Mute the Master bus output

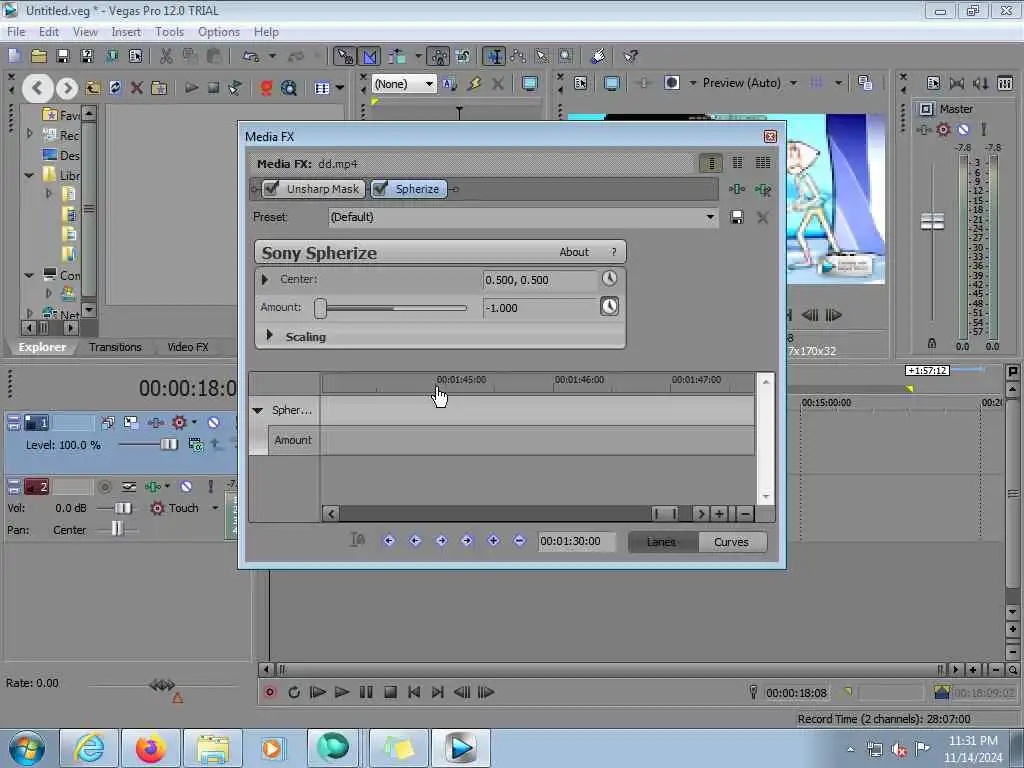tap(963, 129)
